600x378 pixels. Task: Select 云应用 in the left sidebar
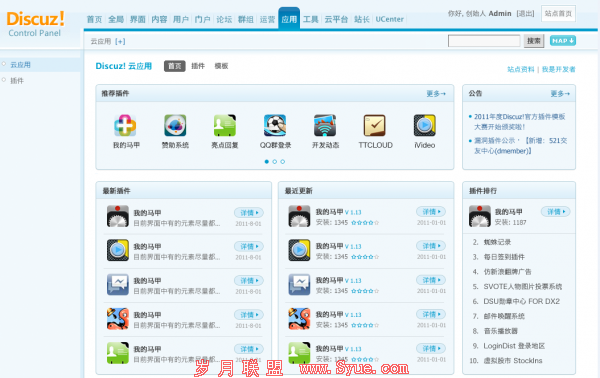20,65
